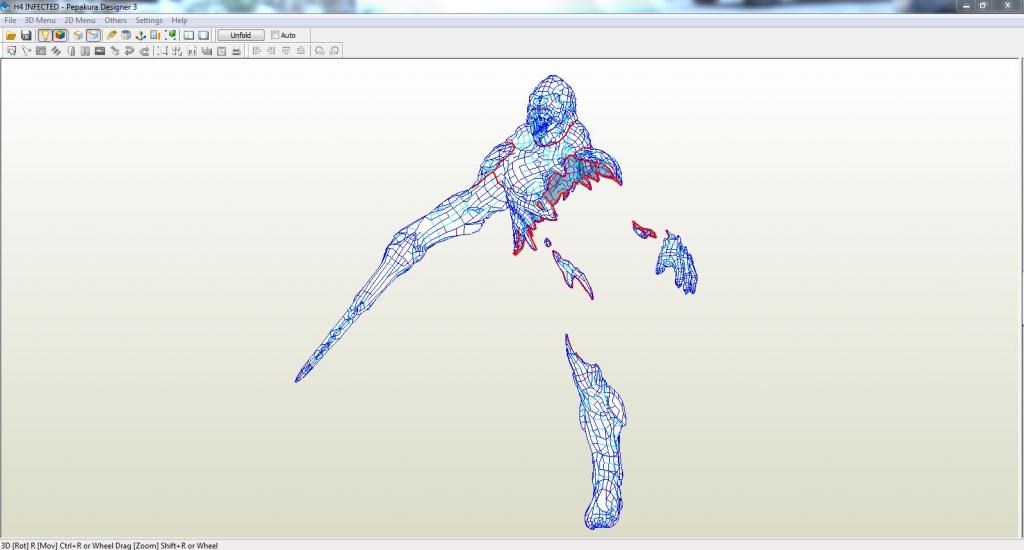Image resolution: width=1024 pixels, height=550 pixels.
Task: Click the page number icon in lower toolbar
Action: 192,51
